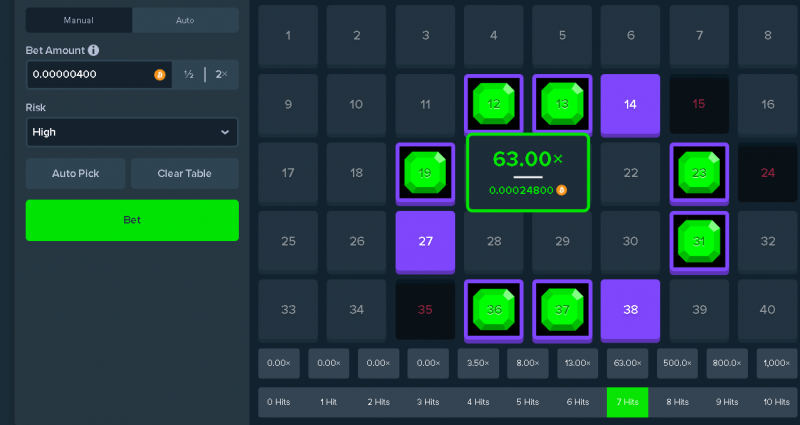Image resolution: width=800 pixels, height=425 pixels.
Task: Select number tile 16
Action: coord(768,105)
